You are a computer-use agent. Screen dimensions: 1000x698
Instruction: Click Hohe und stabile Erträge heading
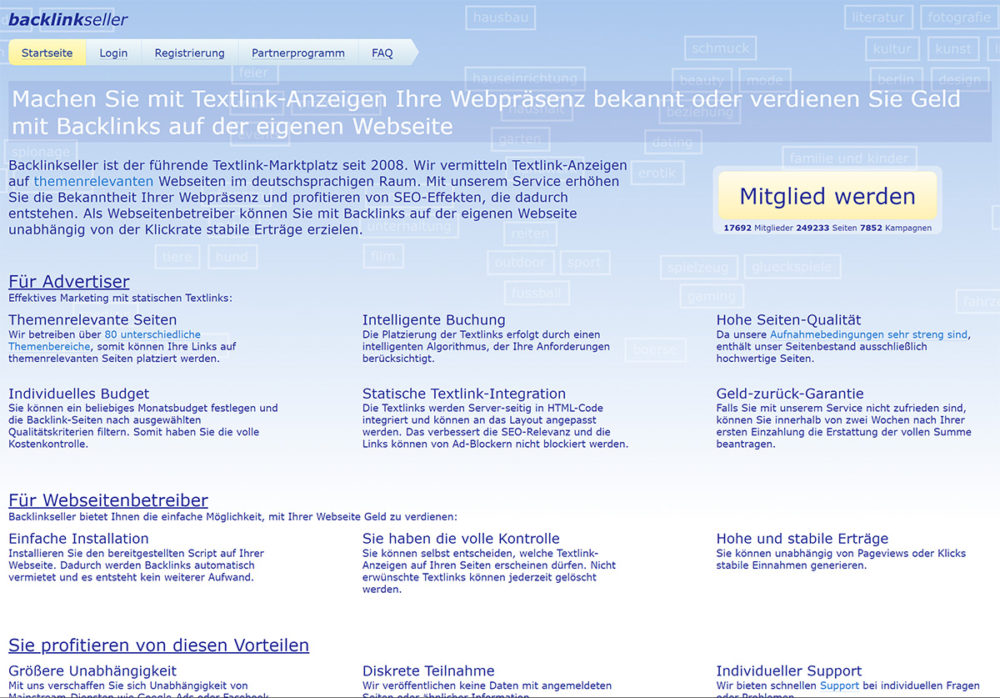802,538
